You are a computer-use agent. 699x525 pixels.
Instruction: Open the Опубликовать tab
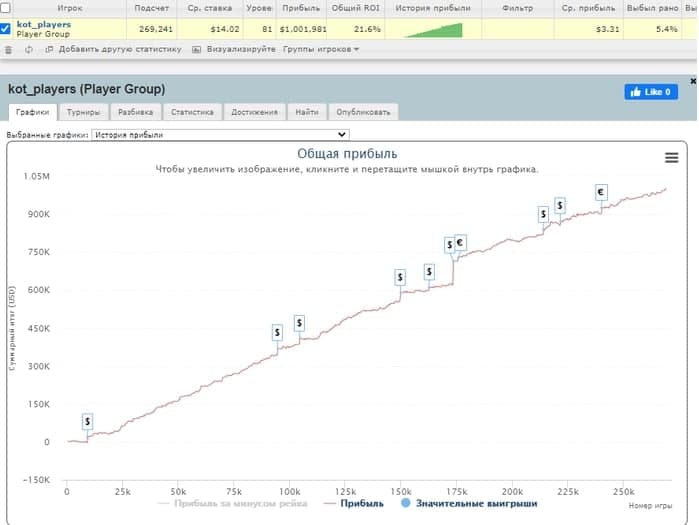click(363, 112)
